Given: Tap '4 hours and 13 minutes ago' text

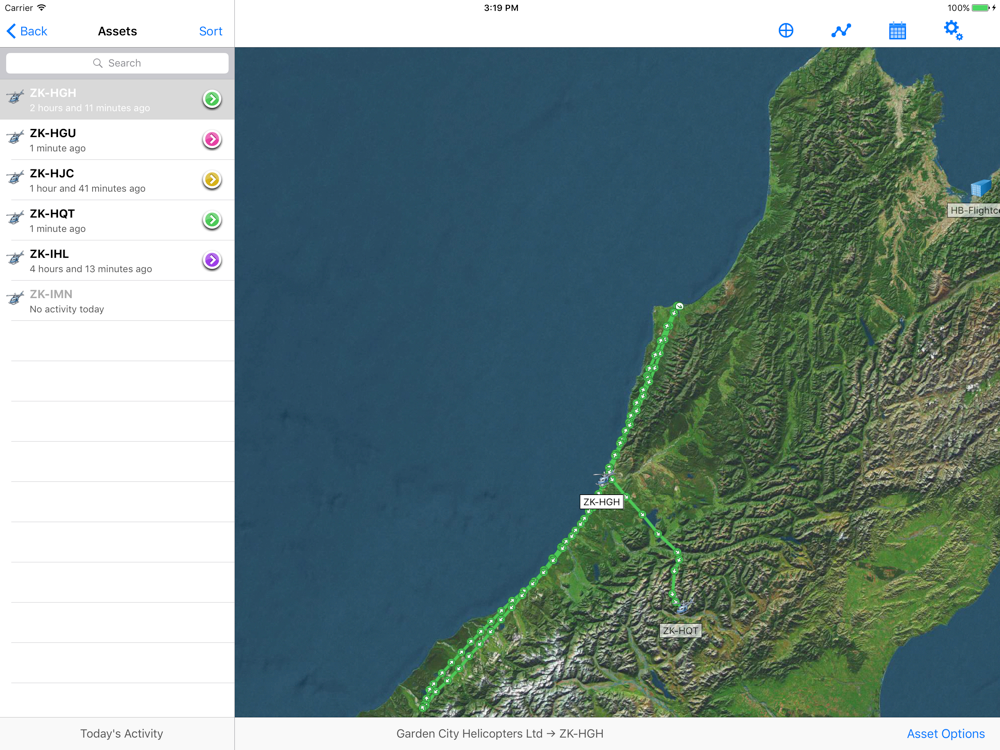Looking at the screenshot, I should pyautogui.click(x=91, y=269).
